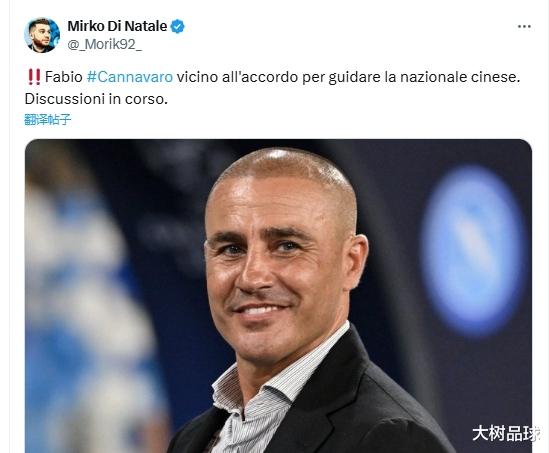This screenshot has height=453, width=549.
Task: Click 翻译帖子 to translate post
Action: point(48,120)
